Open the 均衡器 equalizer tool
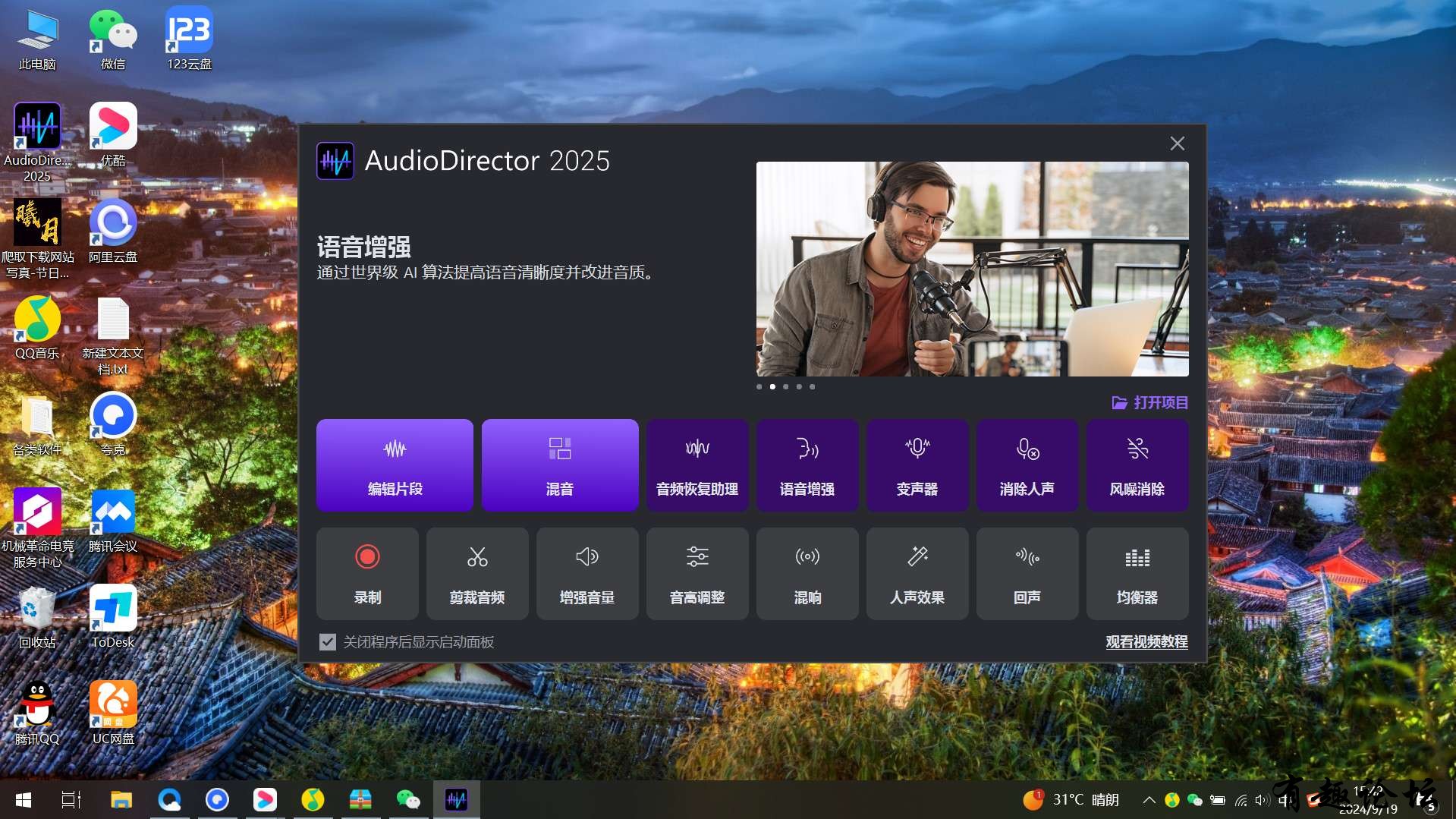 point(1137,574)
